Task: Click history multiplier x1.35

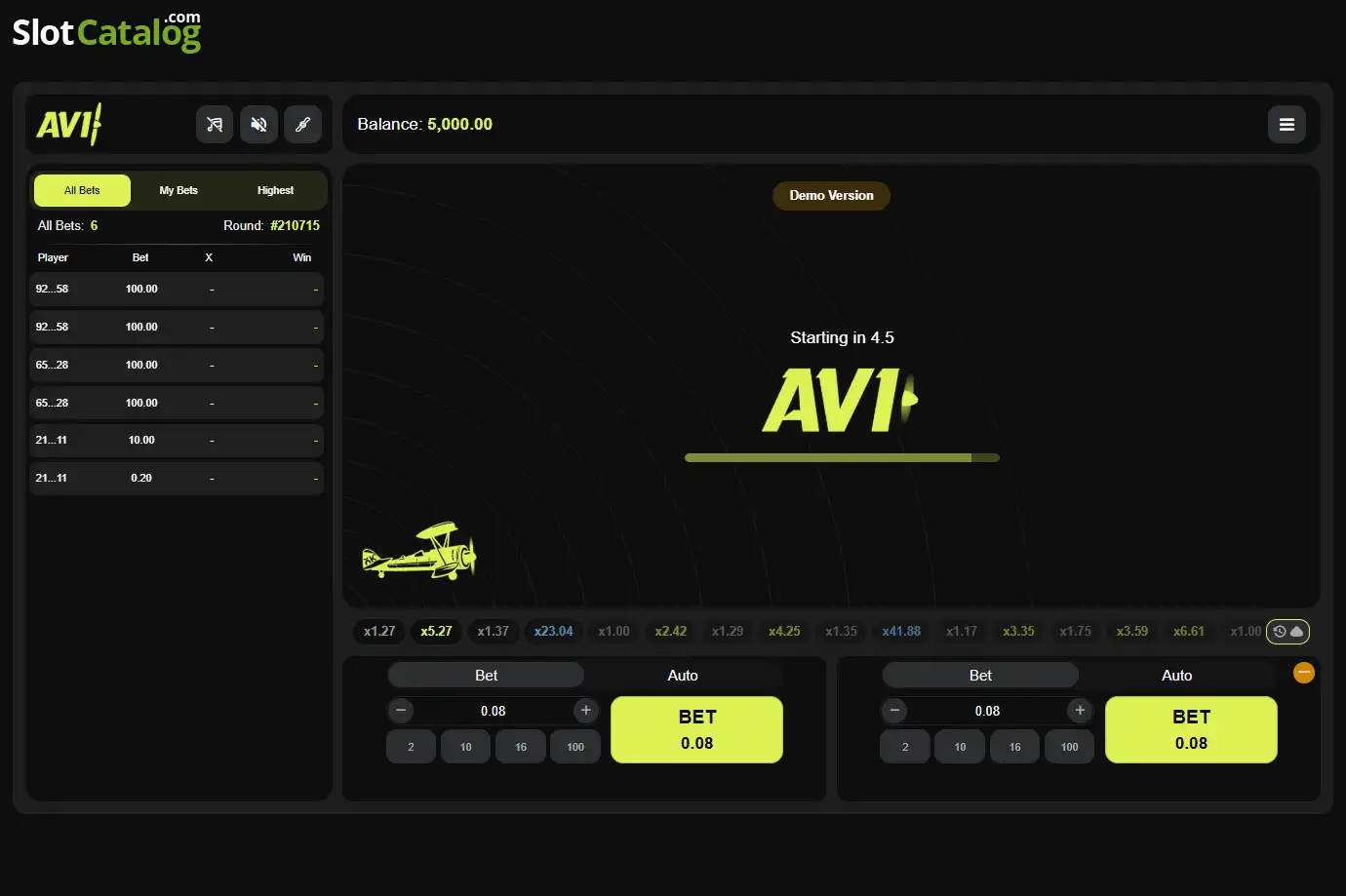Action: point(841,631)
